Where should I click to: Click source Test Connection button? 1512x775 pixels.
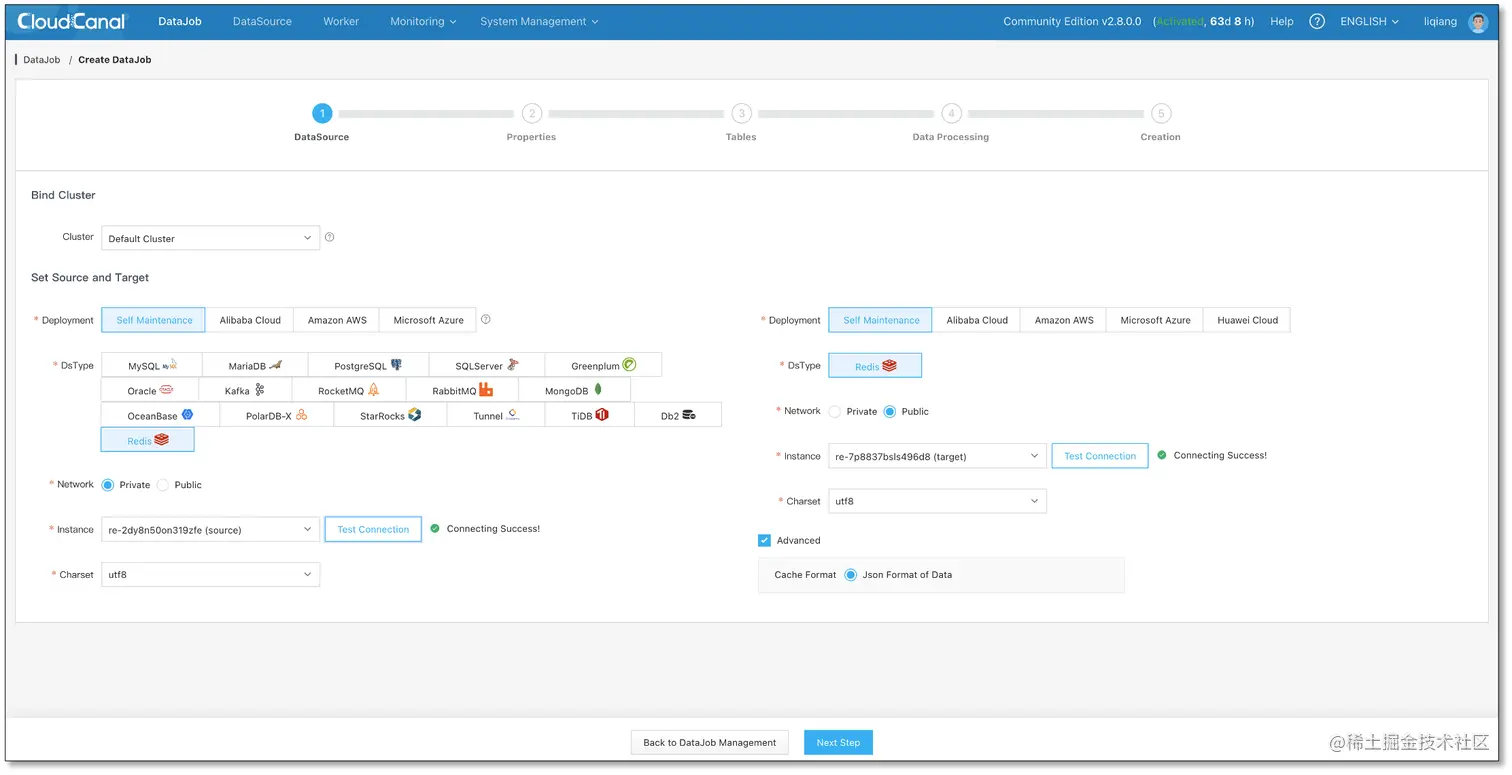point(373,529)
